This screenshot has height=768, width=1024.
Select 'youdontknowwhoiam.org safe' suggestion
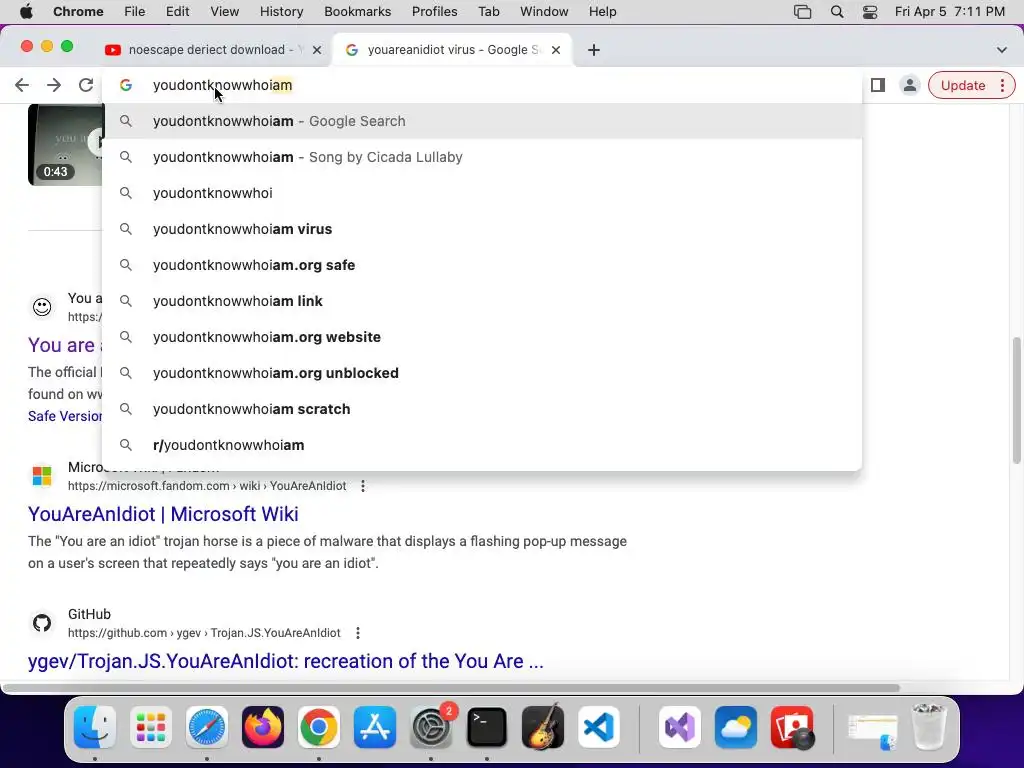pos(483,264)
